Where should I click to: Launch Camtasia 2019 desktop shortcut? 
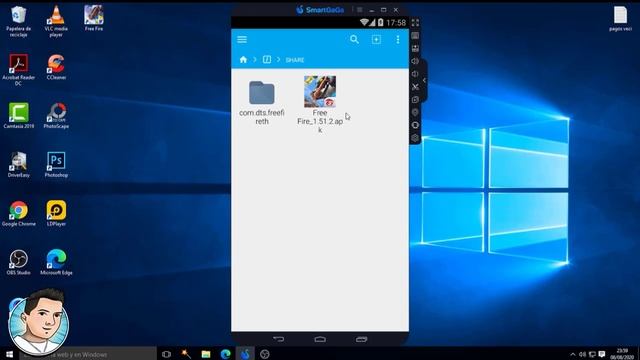pyautogui.click(x=18, y=116)
